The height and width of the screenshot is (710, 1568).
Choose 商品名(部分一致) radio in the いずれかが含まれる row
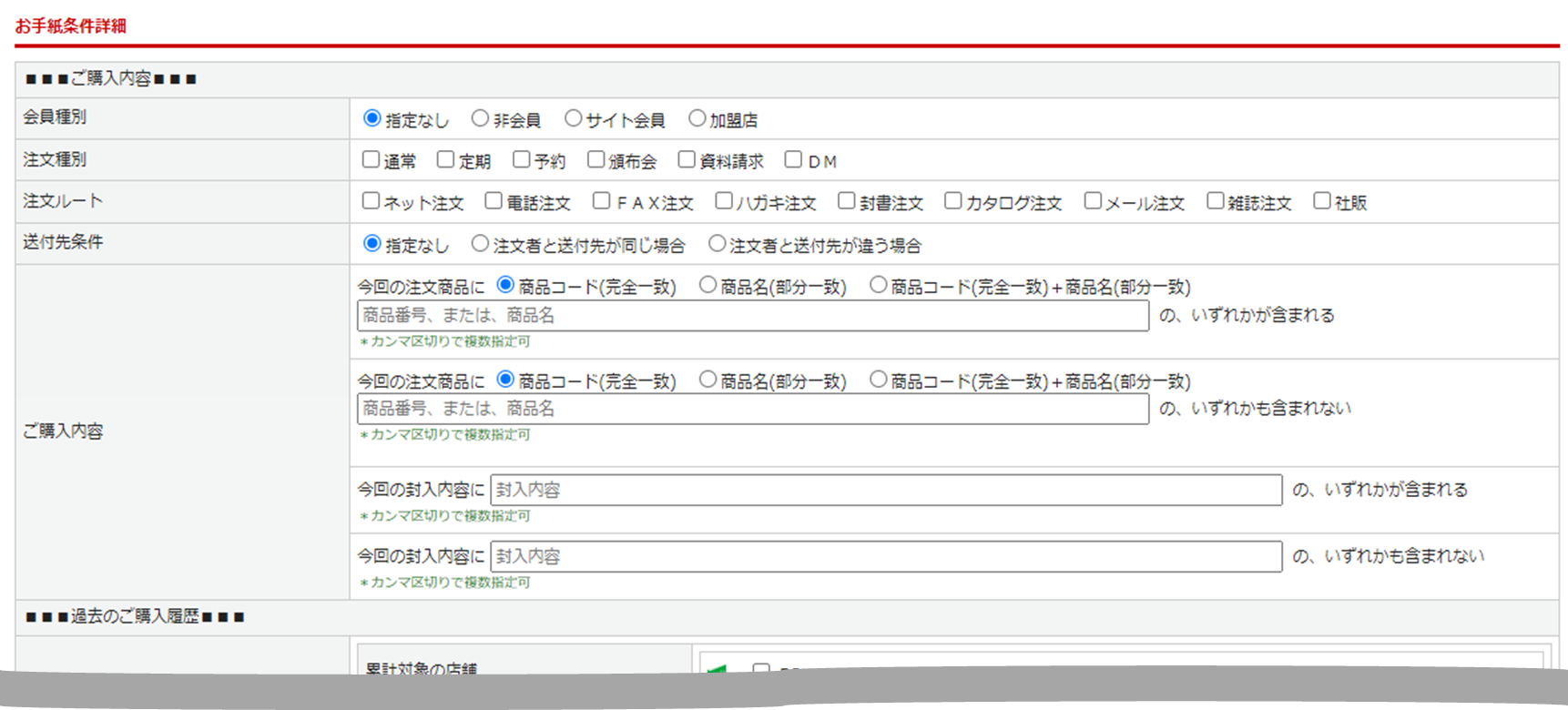[x=708, y=285]
